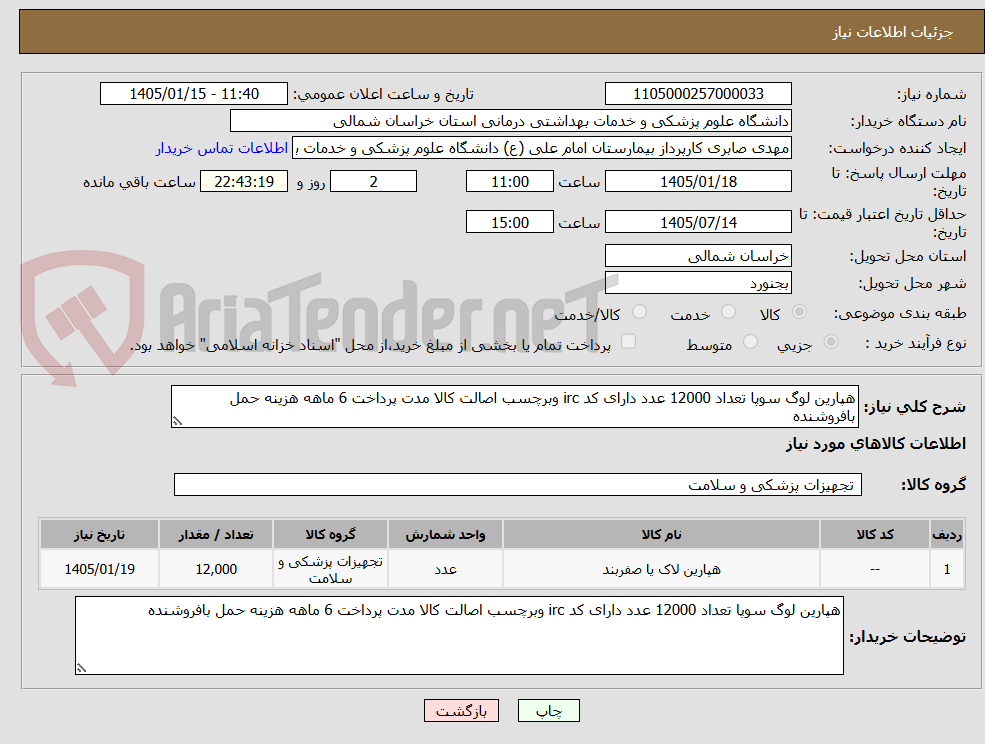Click the need number field 1105000257000033
This screenshot has width=985, height=744.
click(x=698, y=94)
